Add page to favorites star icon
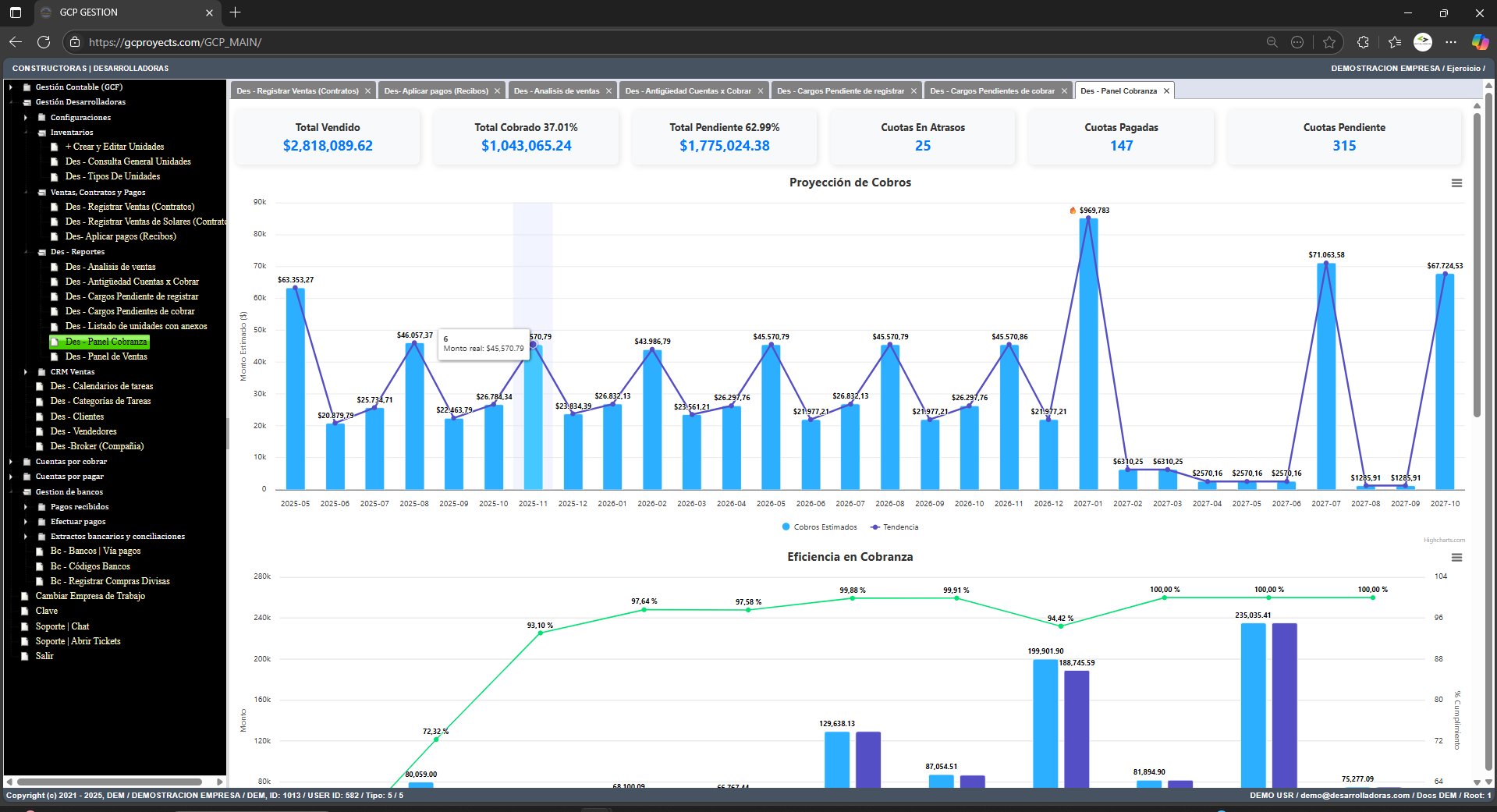Screen dimensions: 1497x812 click(x=1329, y=42)
